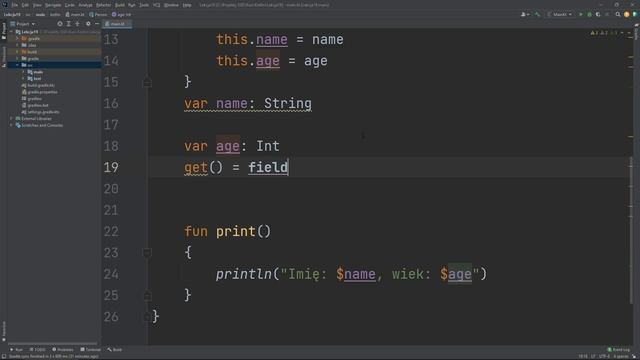Screen dimensions: 640x360
Task: Toggle the Project side tool window tab
Action: 4,31
